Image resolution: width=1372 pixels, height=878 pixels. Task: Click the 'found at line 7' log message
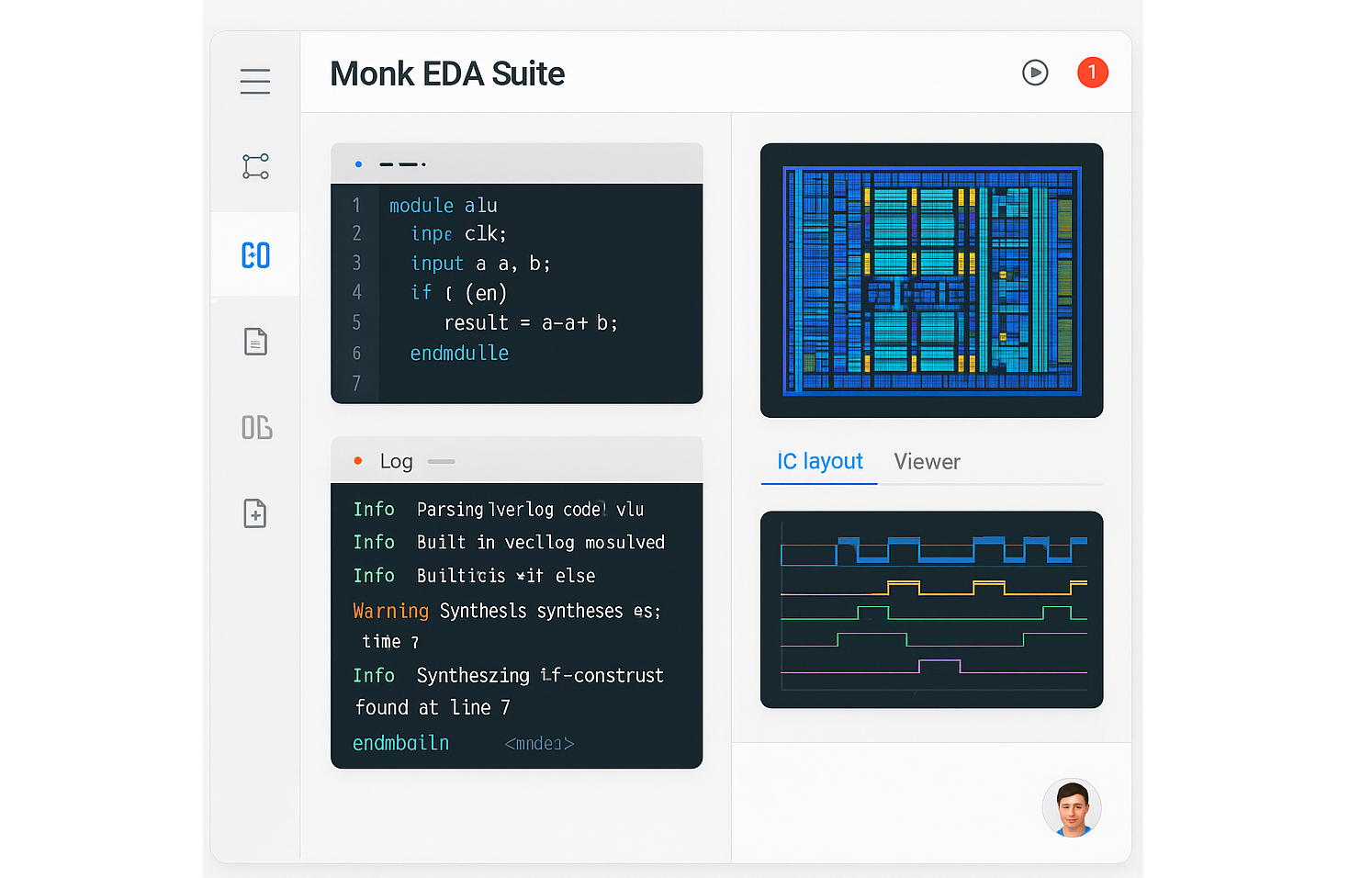[433, 707]
